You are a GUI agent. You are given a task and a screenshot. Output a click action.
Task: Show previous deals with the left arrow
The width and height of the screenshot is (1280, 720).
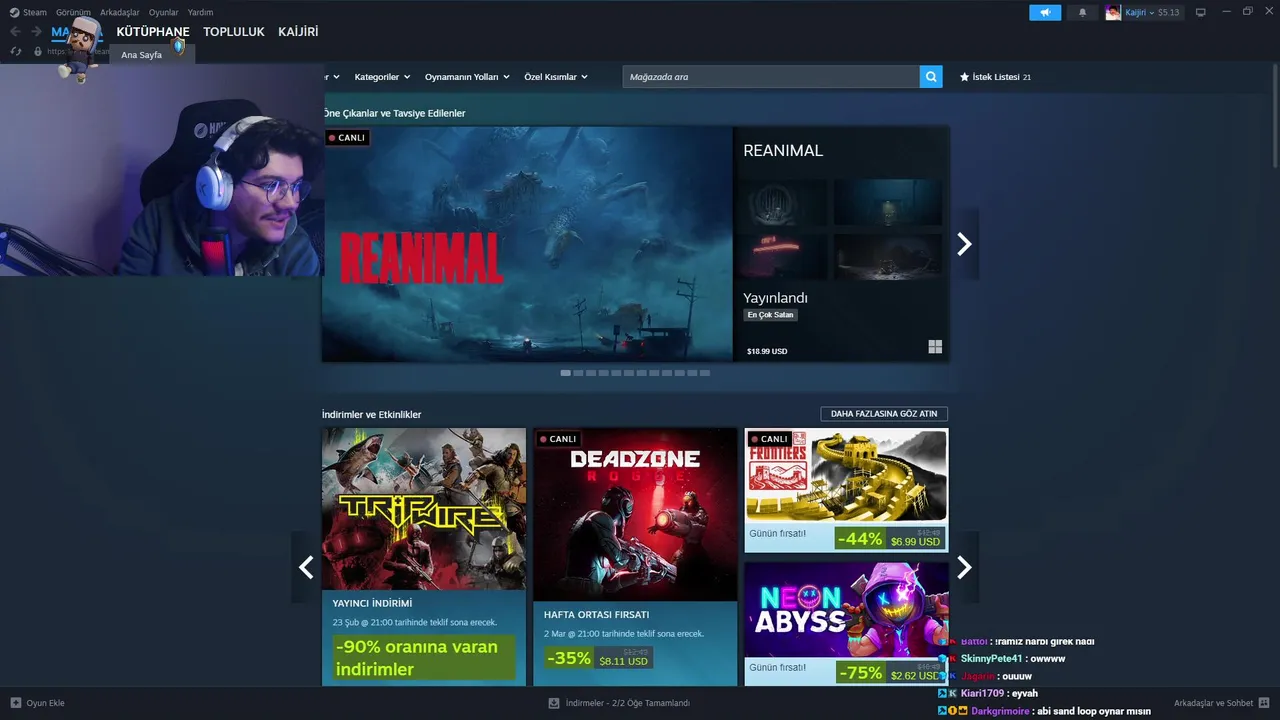coord(306,567)
